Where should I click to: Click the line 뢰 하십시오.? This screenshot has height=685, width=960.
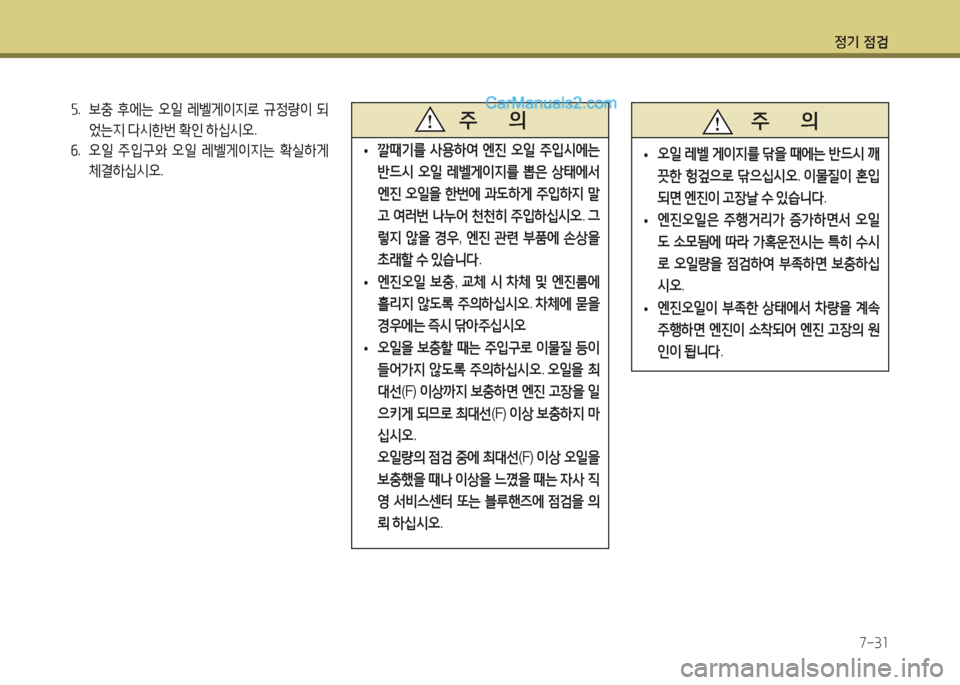click(x=410, y=523)
